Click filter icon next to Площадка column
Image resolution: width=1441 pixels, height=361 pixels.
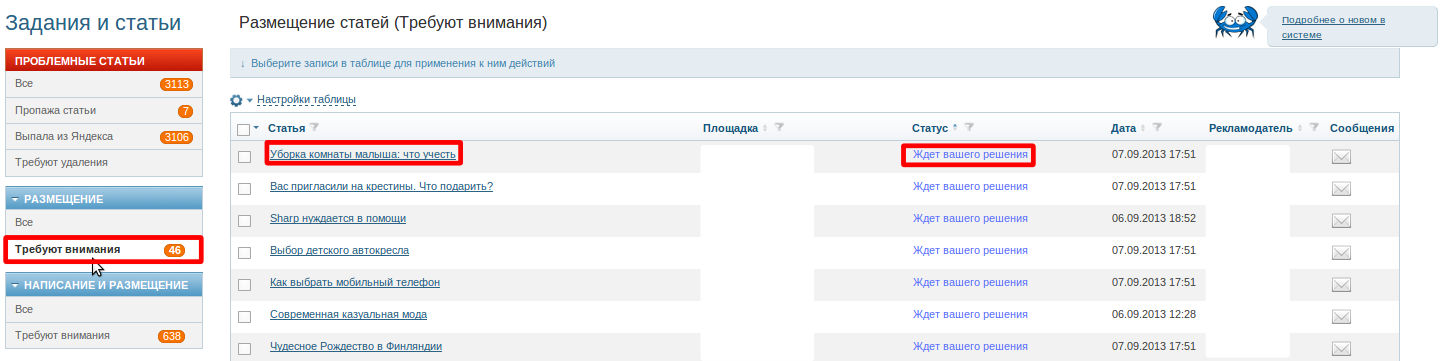click(779, 128)
